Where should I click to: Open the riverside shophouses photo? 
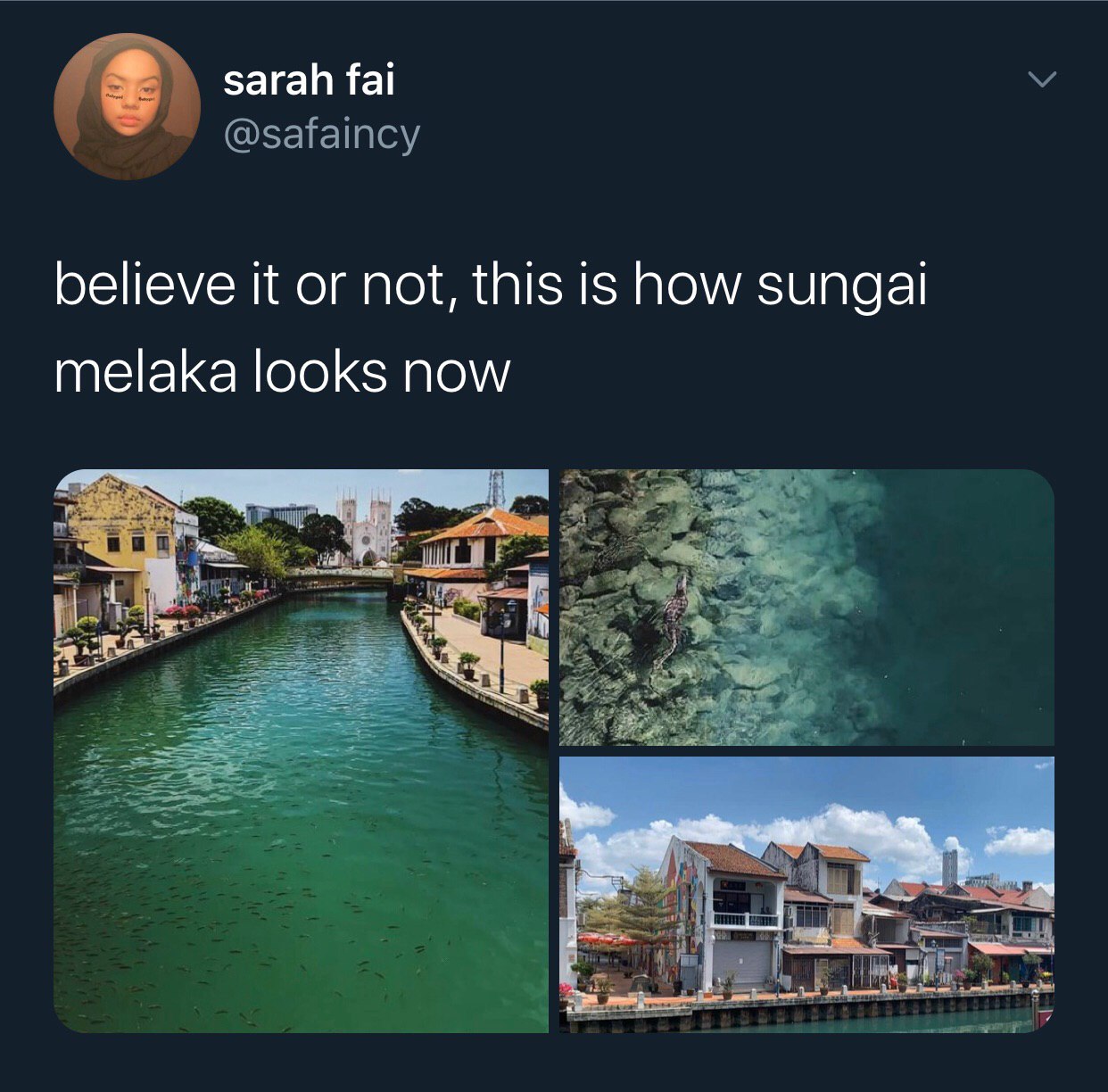coord(806,895)
